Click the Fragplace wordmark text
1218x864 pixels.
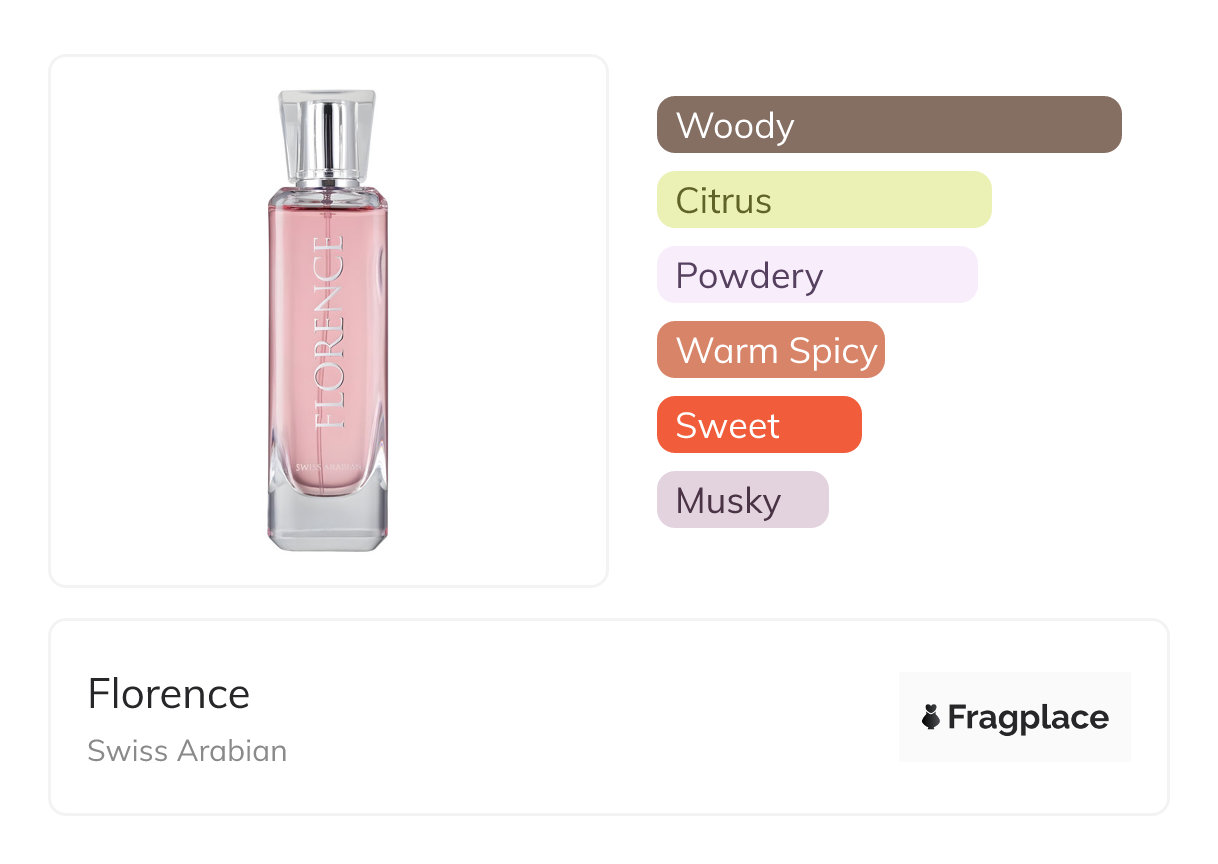pyautogui.click(x=1028, y=717)
